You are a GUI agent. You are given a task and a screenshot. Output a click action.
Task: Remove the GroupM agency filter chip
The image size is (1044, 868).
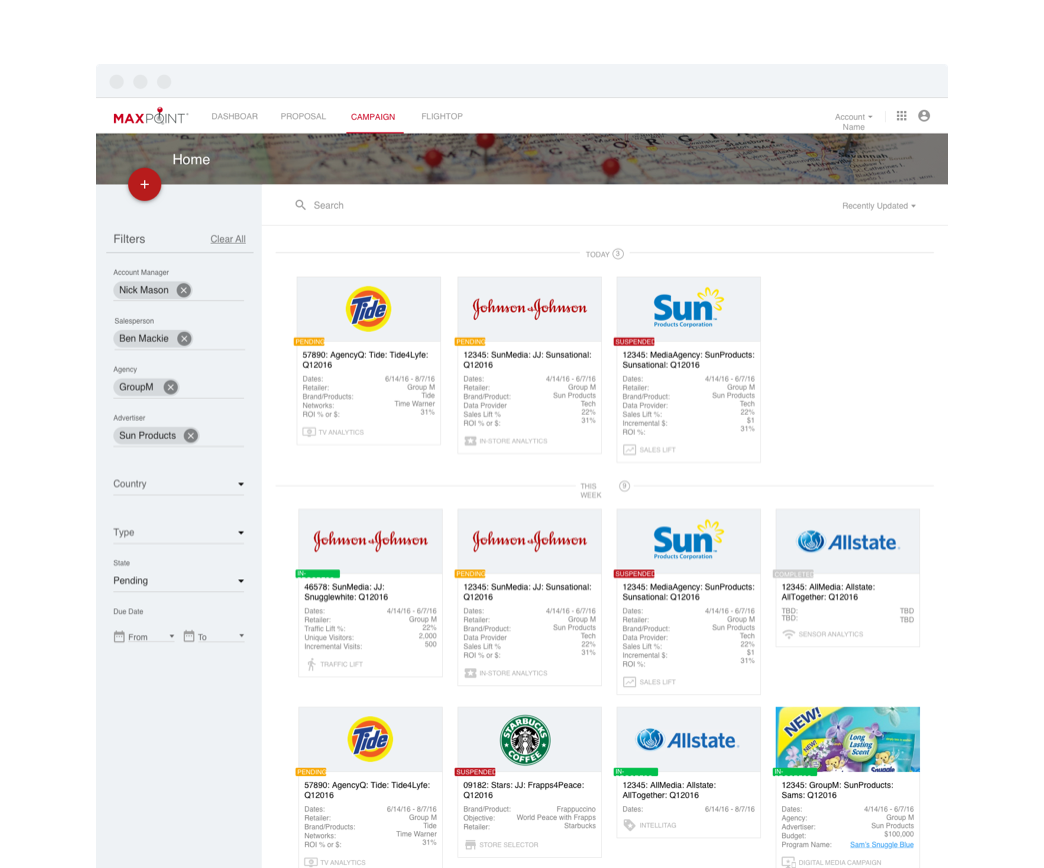point(170,387)
